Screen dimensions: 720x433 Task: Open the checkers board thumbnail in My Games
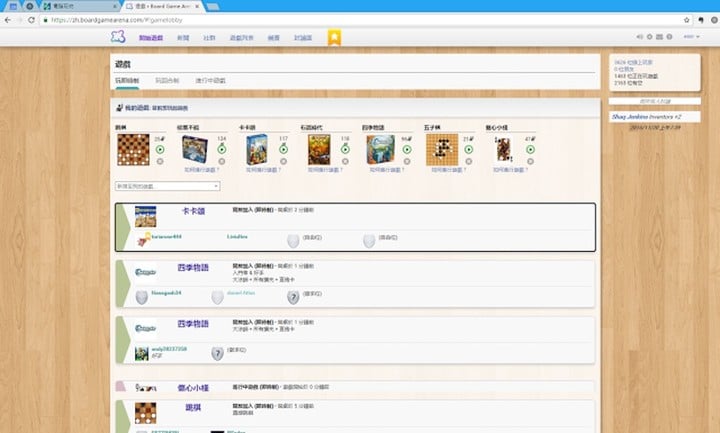(133, 150)
